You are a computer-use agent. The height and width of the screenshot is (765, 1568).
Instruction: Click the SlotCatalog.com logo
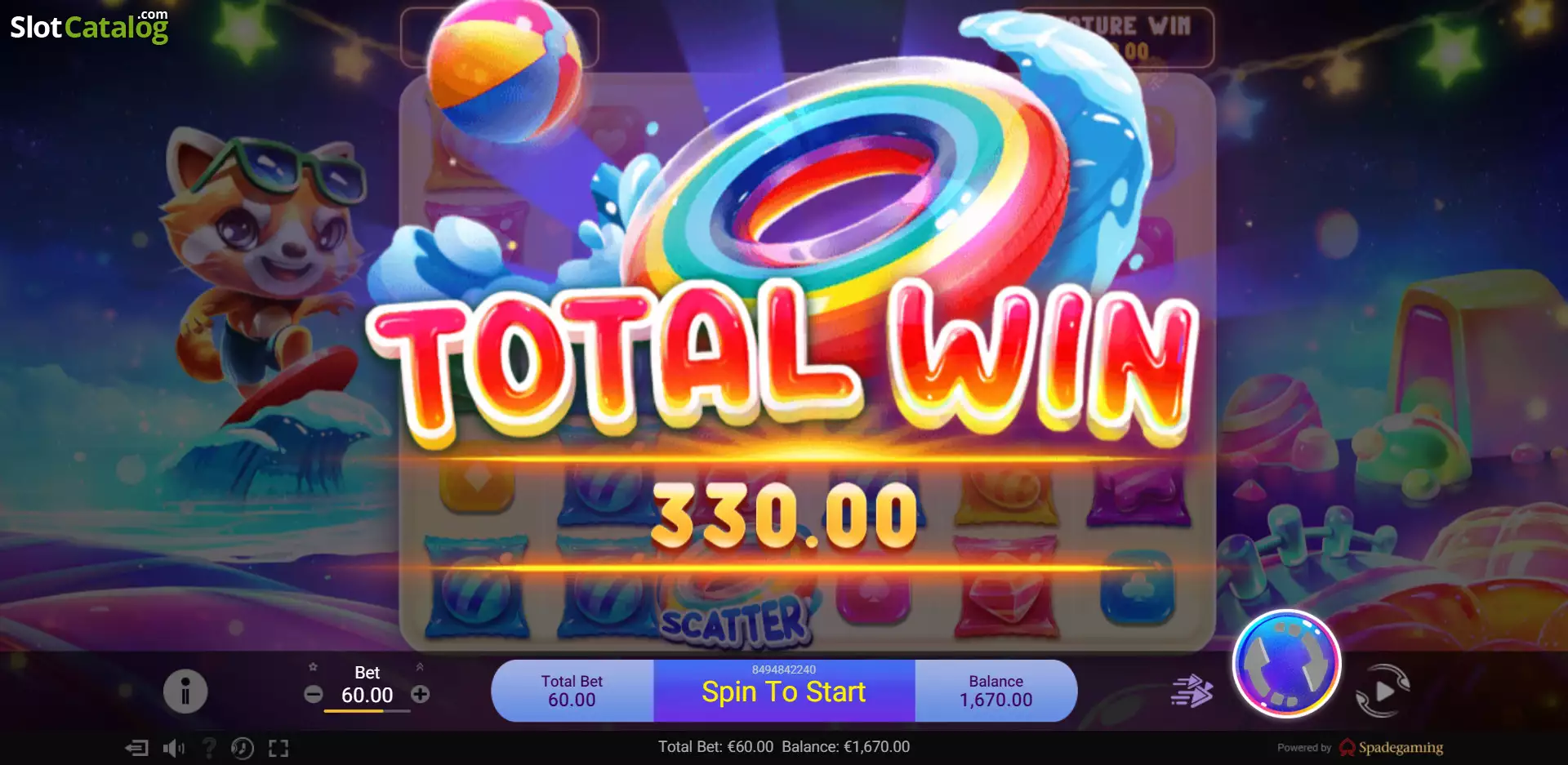point(89,26)
